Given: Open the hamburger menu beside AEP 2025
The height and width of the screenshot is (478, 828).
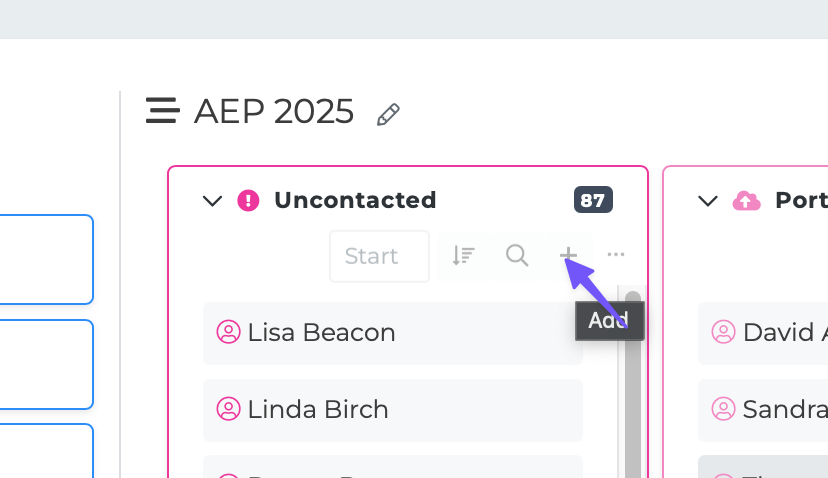Looking at the screenshot, I should pos(162,111).
